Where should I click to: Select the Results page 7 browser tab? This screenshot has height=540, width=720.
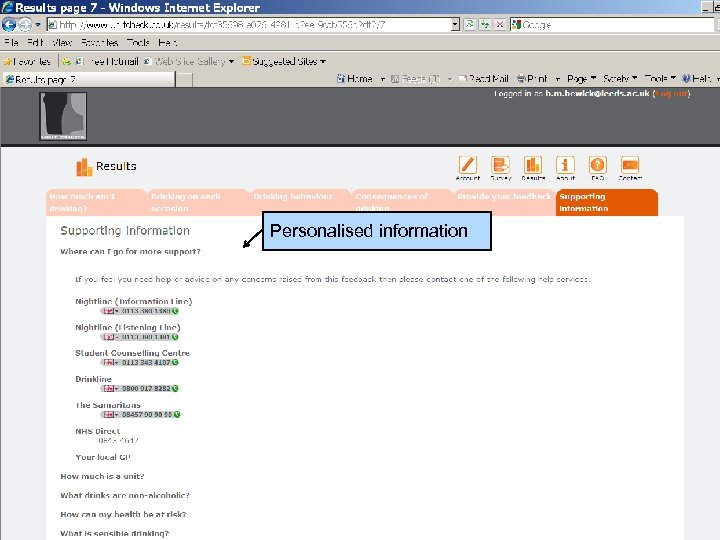coord(89,79)
